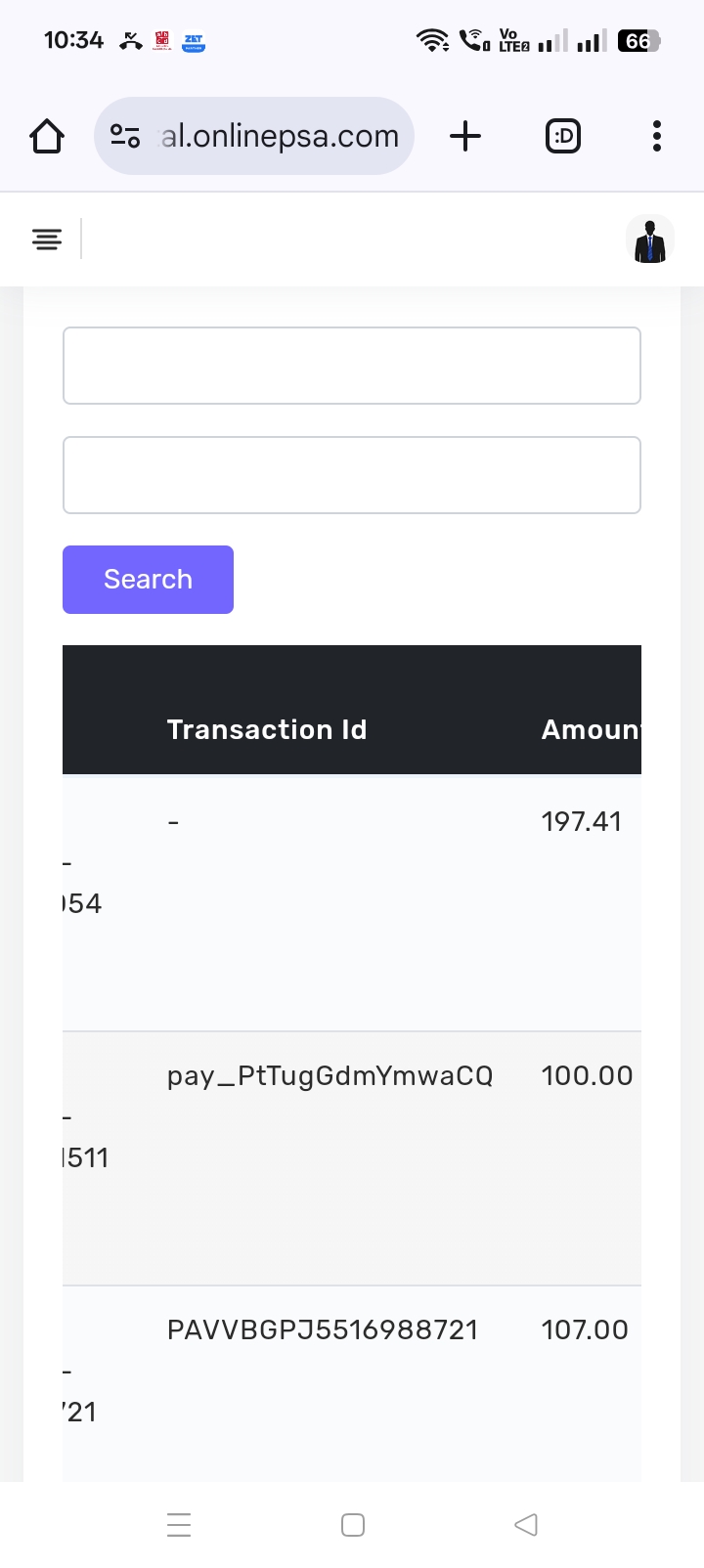The image size is (704, 1568).
Task: Open the hamburger sidebar menu
Action: [47, 239]
